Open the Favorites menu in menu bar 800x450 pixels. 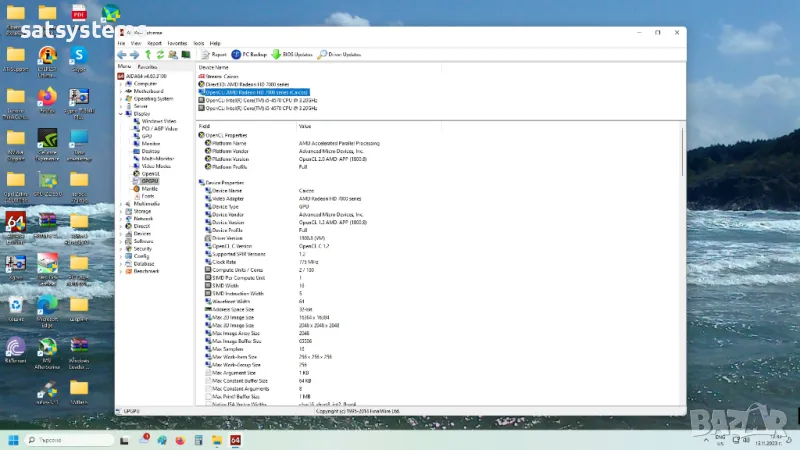pos(177,43)
